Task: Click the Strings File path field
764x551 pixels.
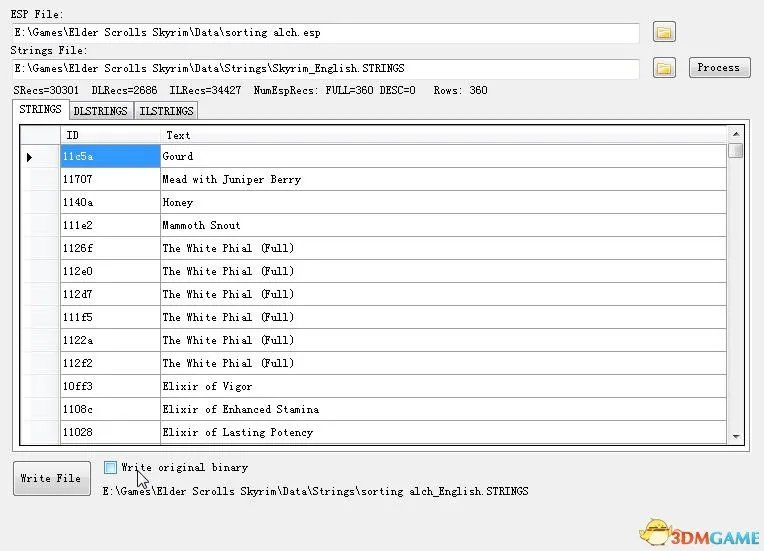Action: [325, 69]
